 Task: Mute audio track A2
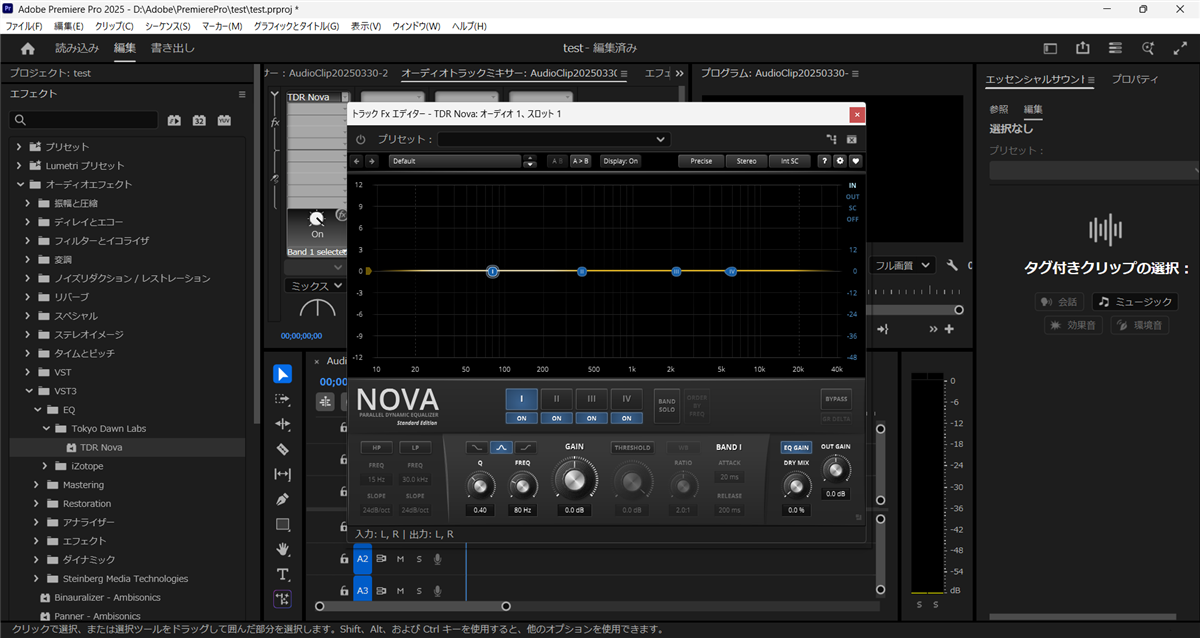pos(400,559)
